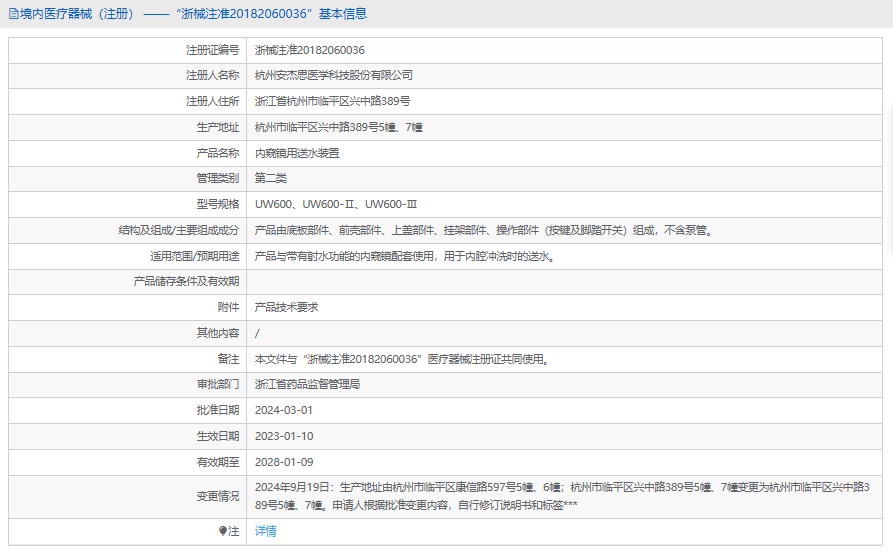
Task: Click the structure description starting 产品由底板部件
Action: pyautogui.click(x=483, y=230)
